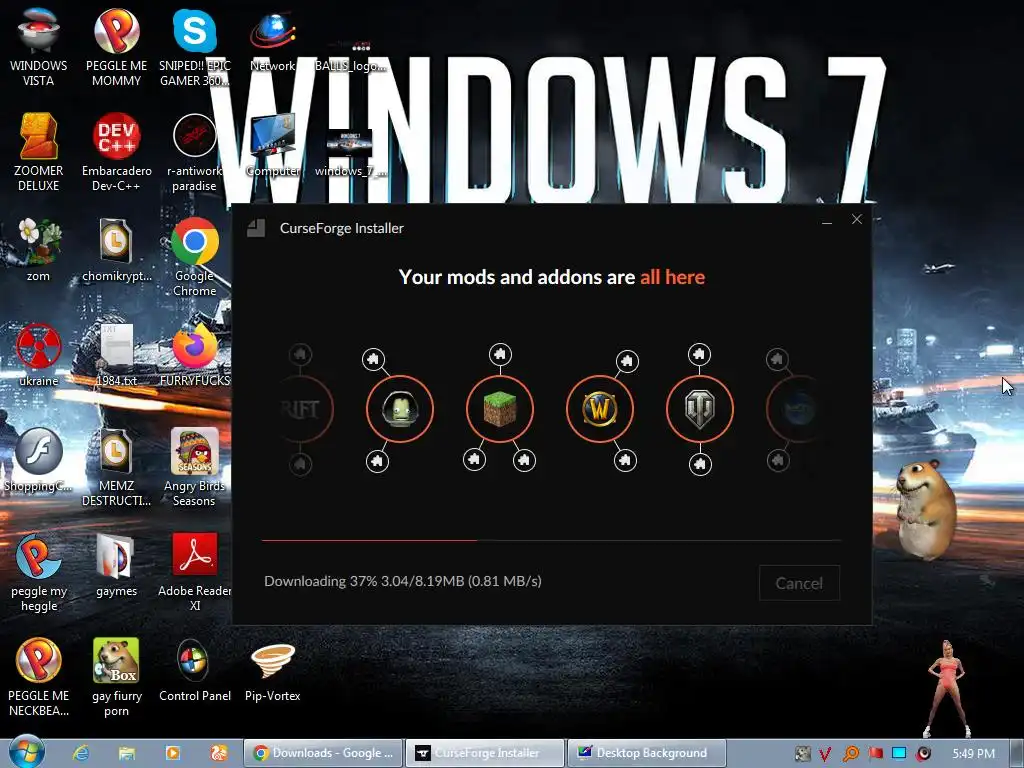Click the dancing hamster desktop pet
The image size is (1024, 768).
point(925,509)
